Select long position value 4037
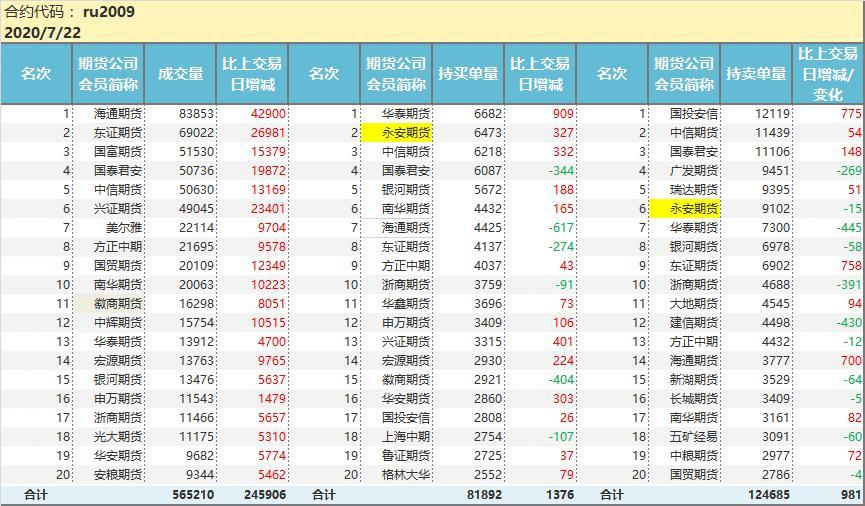Image resolution: width=865 pixels, height=506 pixels. pyautogui.click(x=488, y=265)
